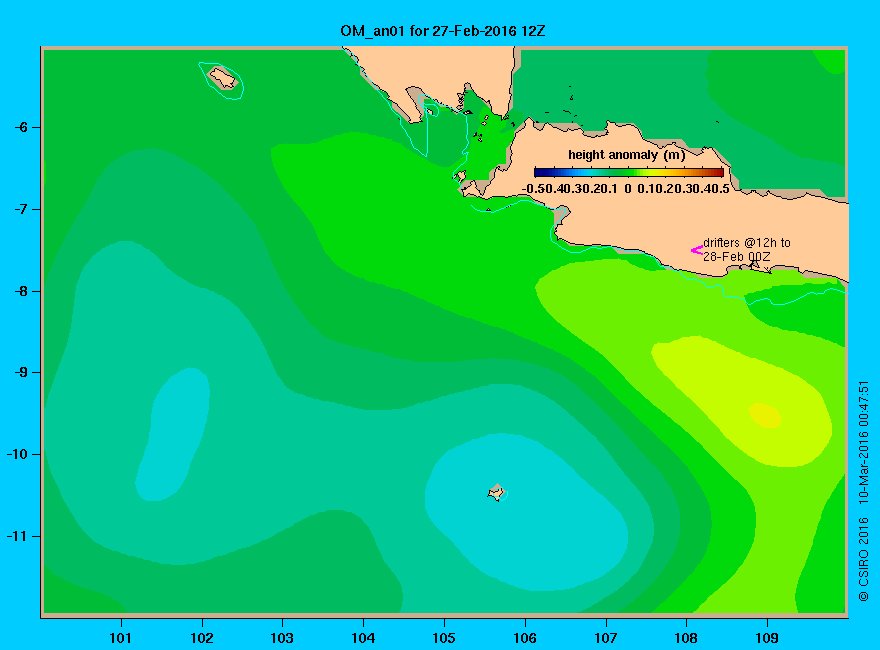880x650 pixels.
Task: Click the color bar scale tick labels
Action: (626, 189)
